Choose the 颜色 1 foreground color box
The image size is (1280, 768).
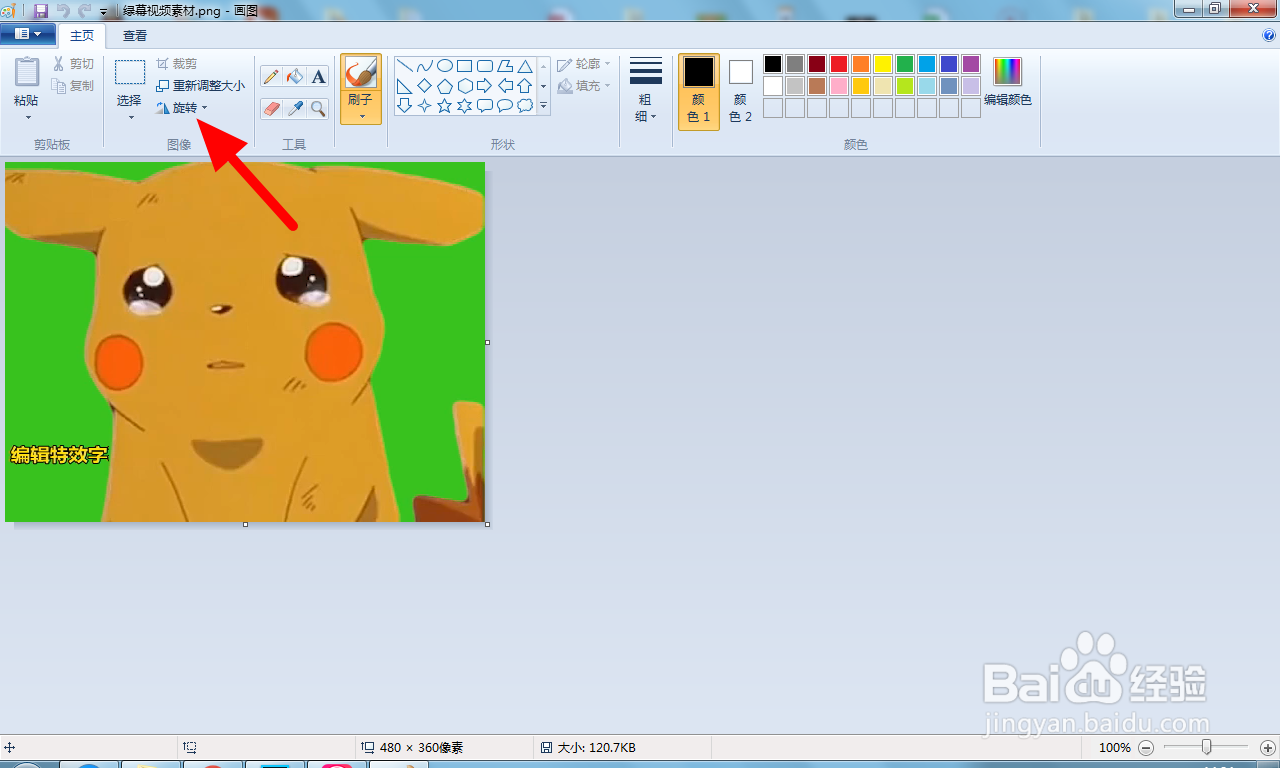tap(699, 91)
